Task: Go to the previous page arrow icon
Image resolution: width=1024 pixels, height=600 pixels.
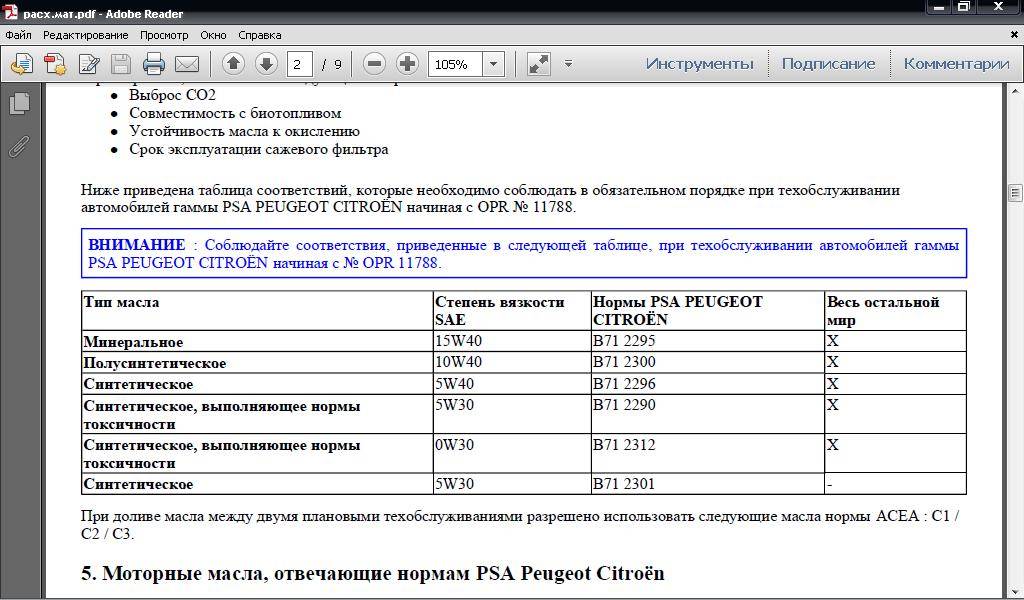Action: coord(231,63)
